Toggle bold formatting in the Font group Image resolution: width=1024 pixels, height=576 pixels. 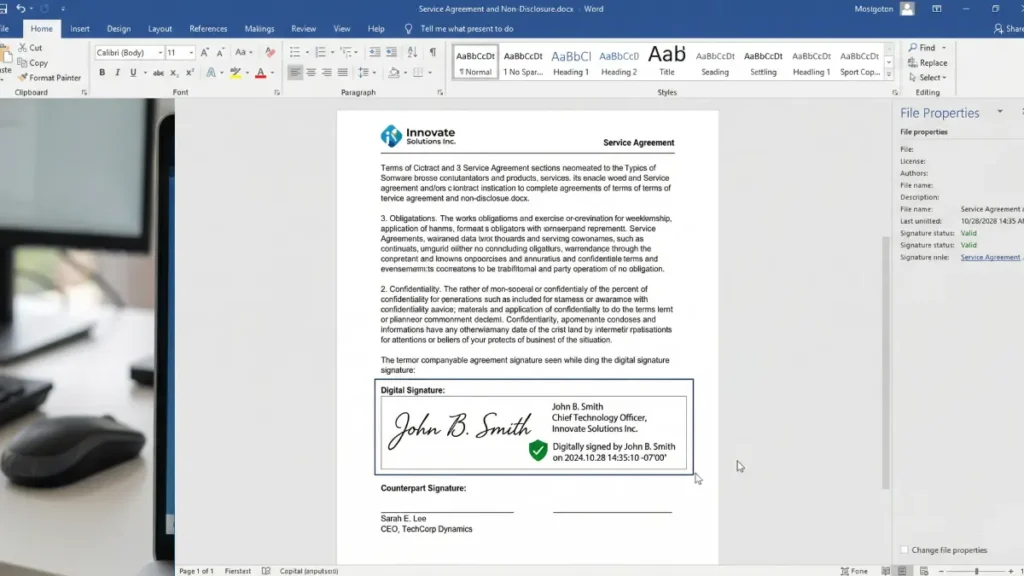102,72
